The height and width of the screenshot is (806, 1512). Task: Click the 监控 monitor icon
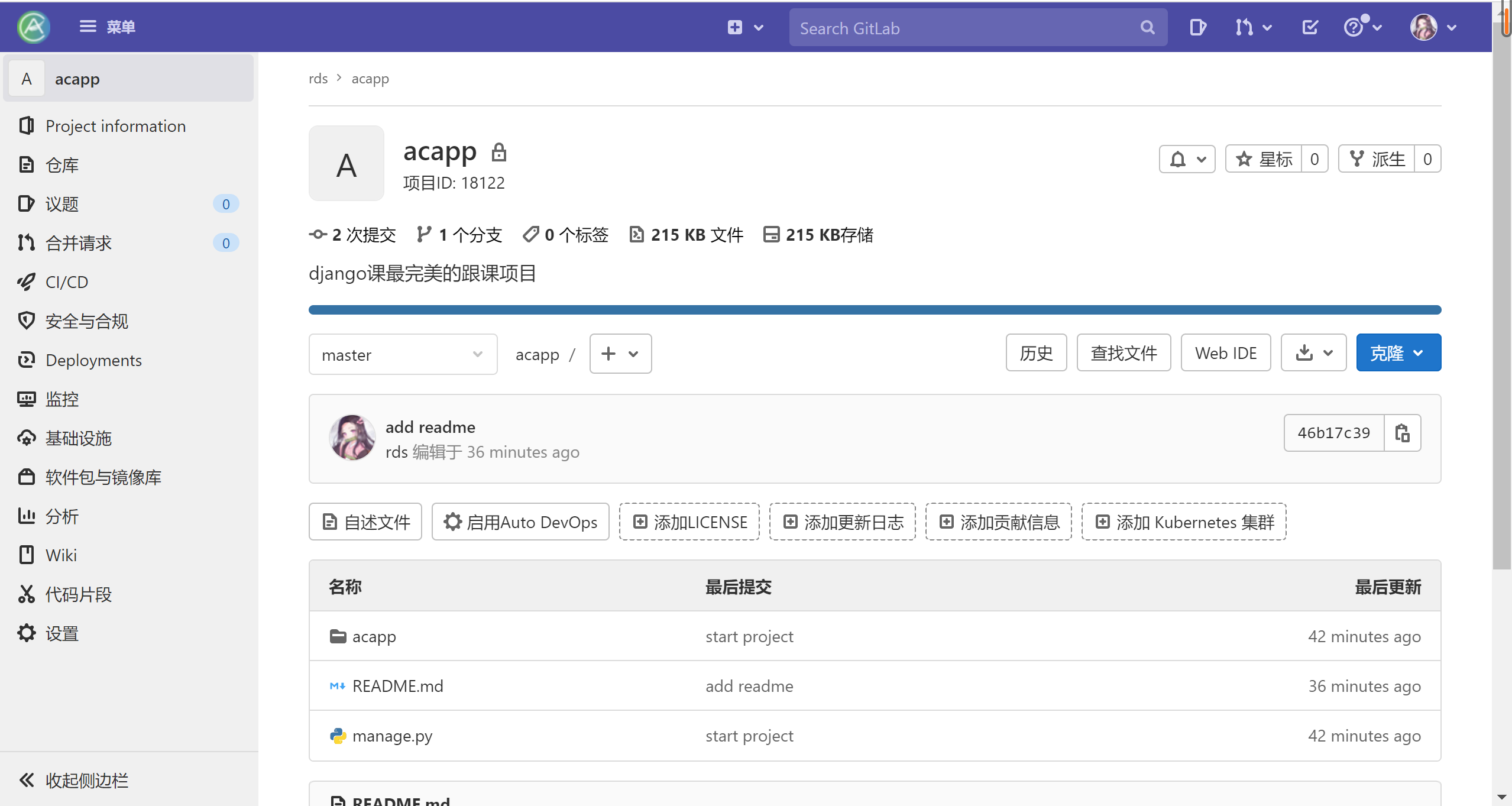(27, 399)
